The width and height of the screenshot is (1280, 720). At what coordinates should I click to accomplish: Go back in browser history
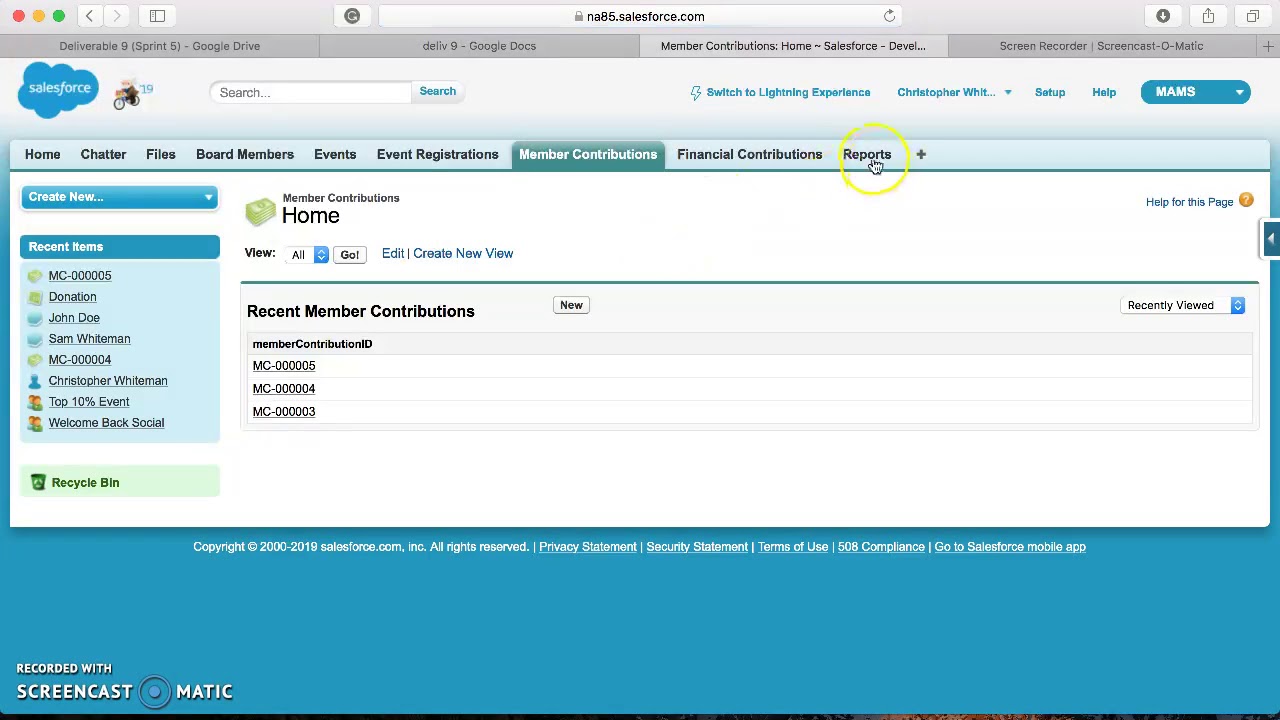coord(89,16)
